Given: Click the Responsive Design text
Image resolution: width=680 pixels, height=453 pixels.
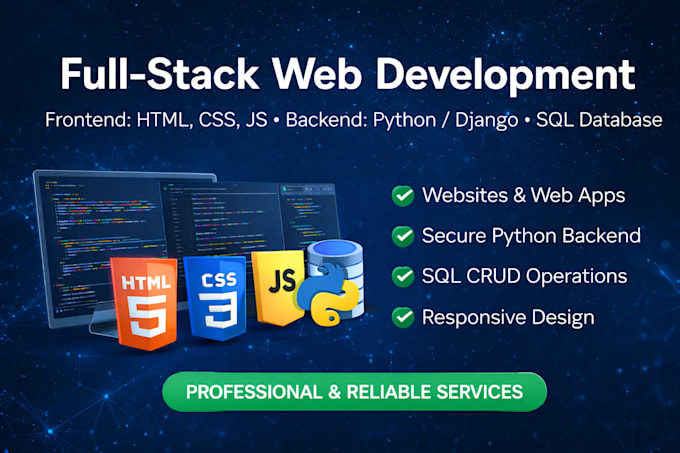Looking at the screenshot, I should pos(508,317).
